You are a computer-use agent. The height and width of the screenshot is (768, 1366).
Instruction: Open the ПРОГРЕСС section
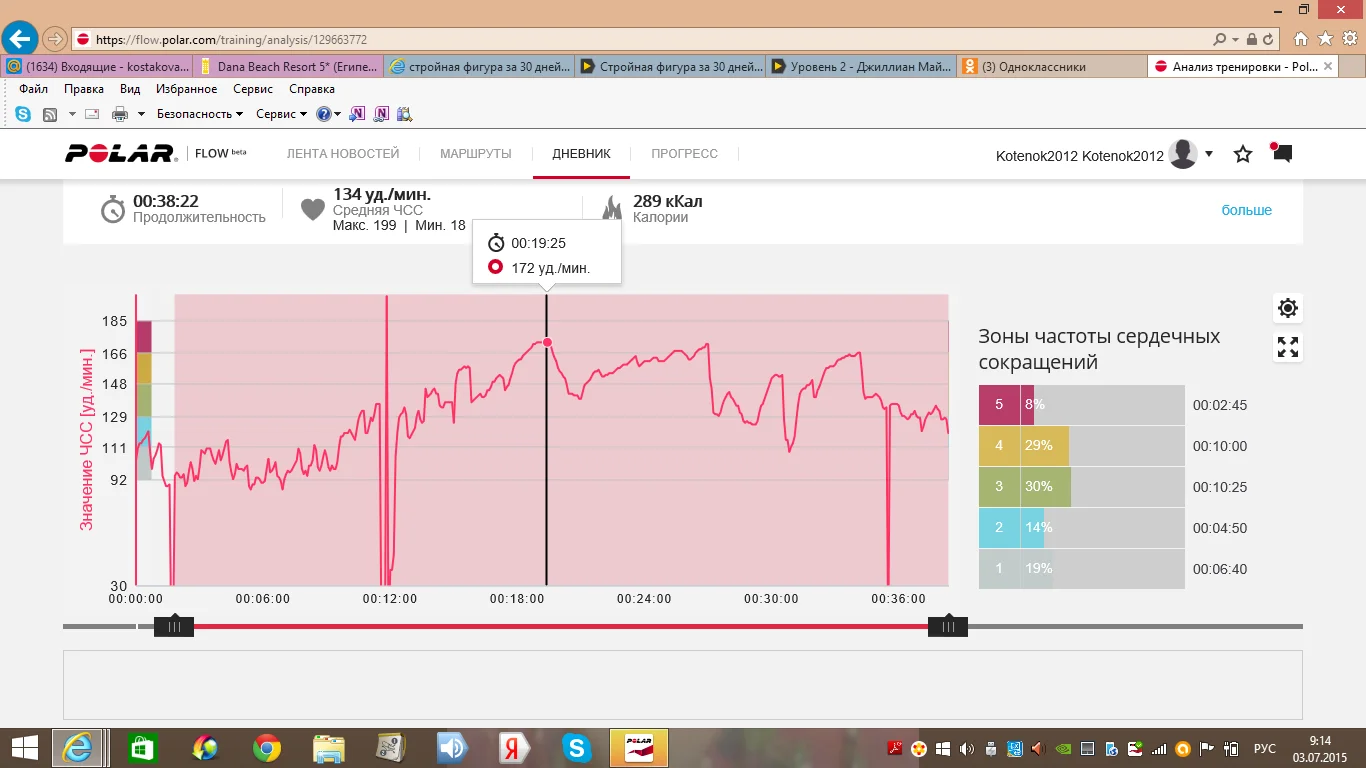pos(684,154)
